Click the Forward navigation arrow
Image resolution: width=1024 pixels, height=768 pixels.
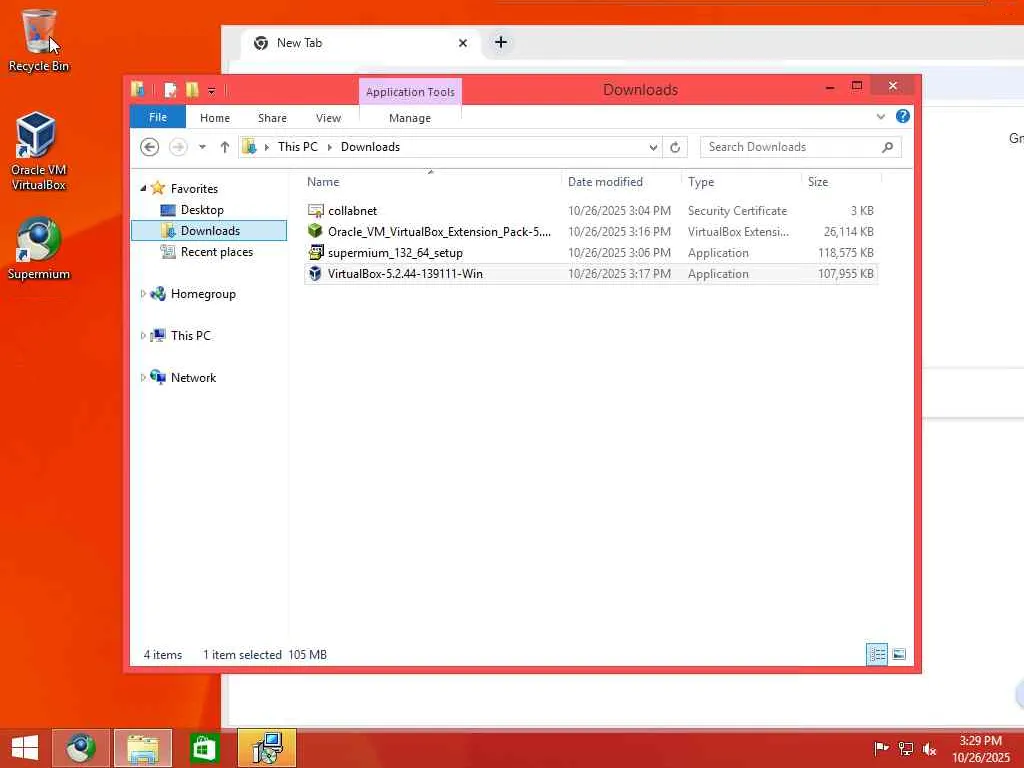point(178,147)
